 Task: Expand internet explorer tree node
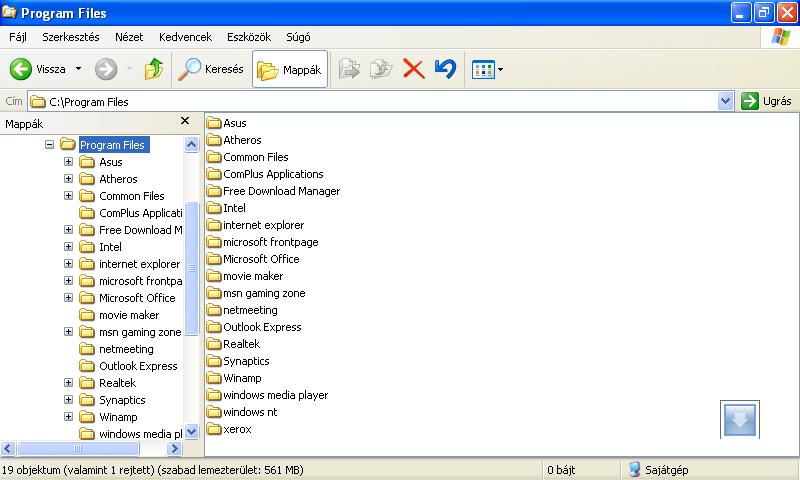click(x=68, y=264)
